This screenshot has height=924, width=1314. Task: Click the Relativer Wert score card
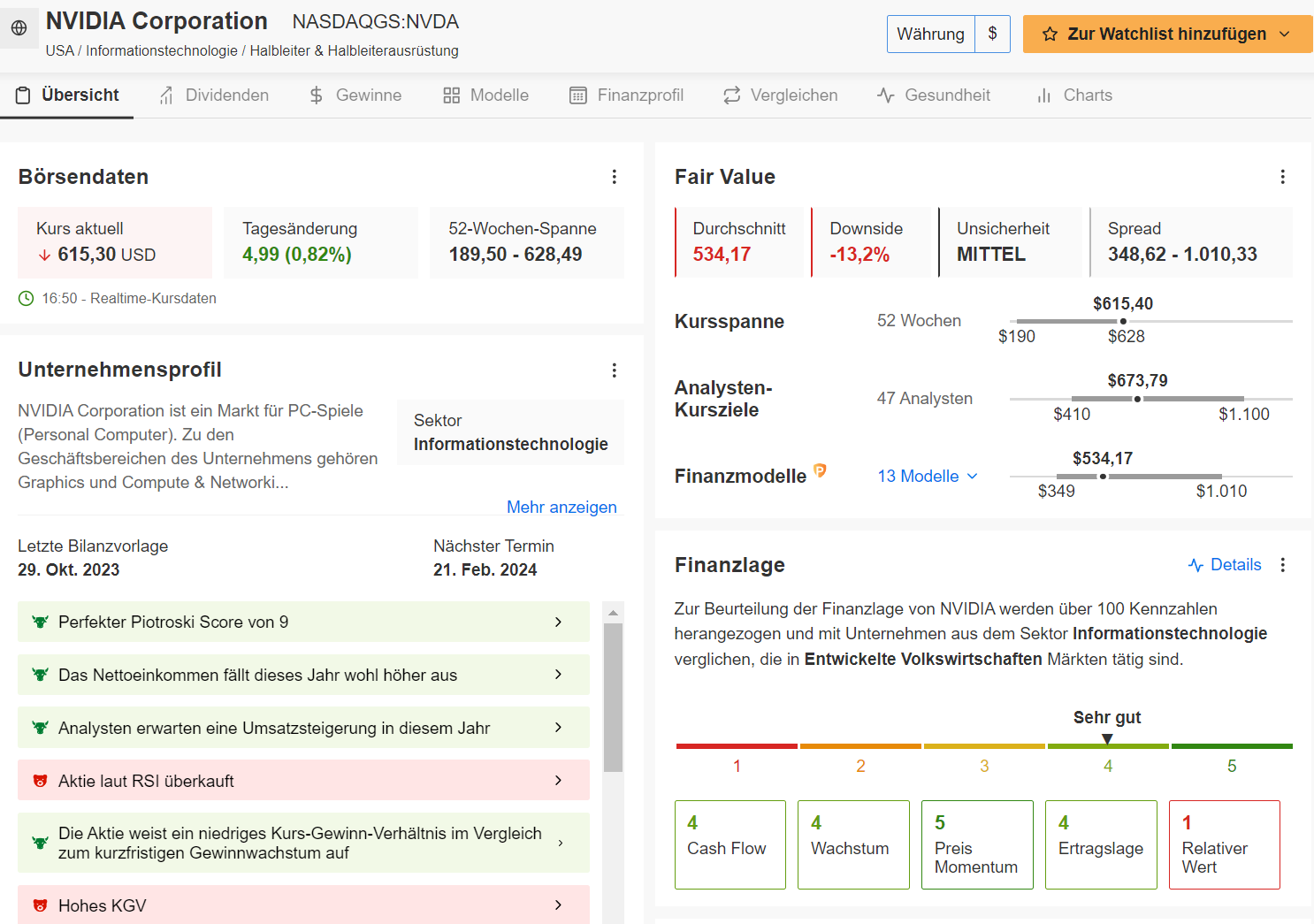pos(1225,844)
